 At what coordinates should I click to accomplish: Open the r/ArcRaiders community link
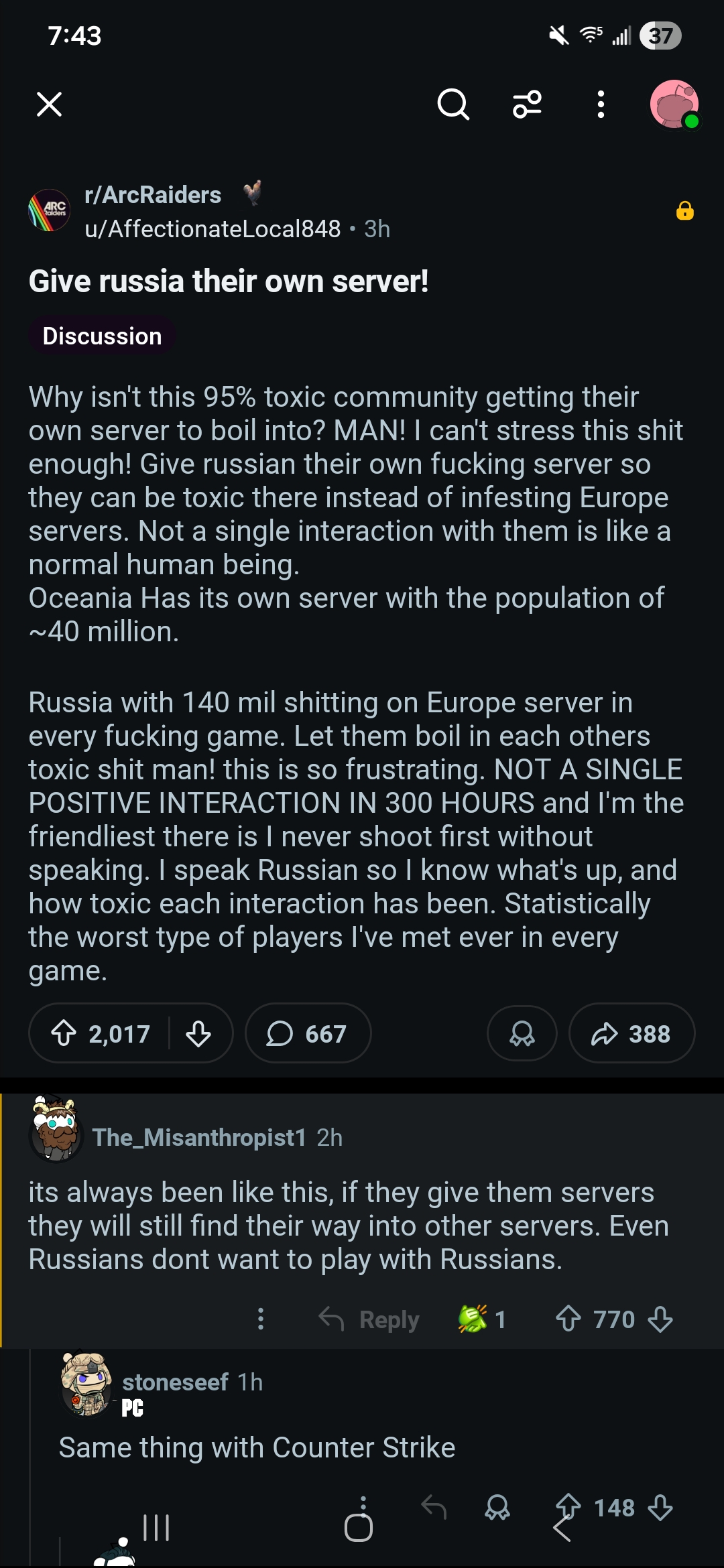click(153, 195)
